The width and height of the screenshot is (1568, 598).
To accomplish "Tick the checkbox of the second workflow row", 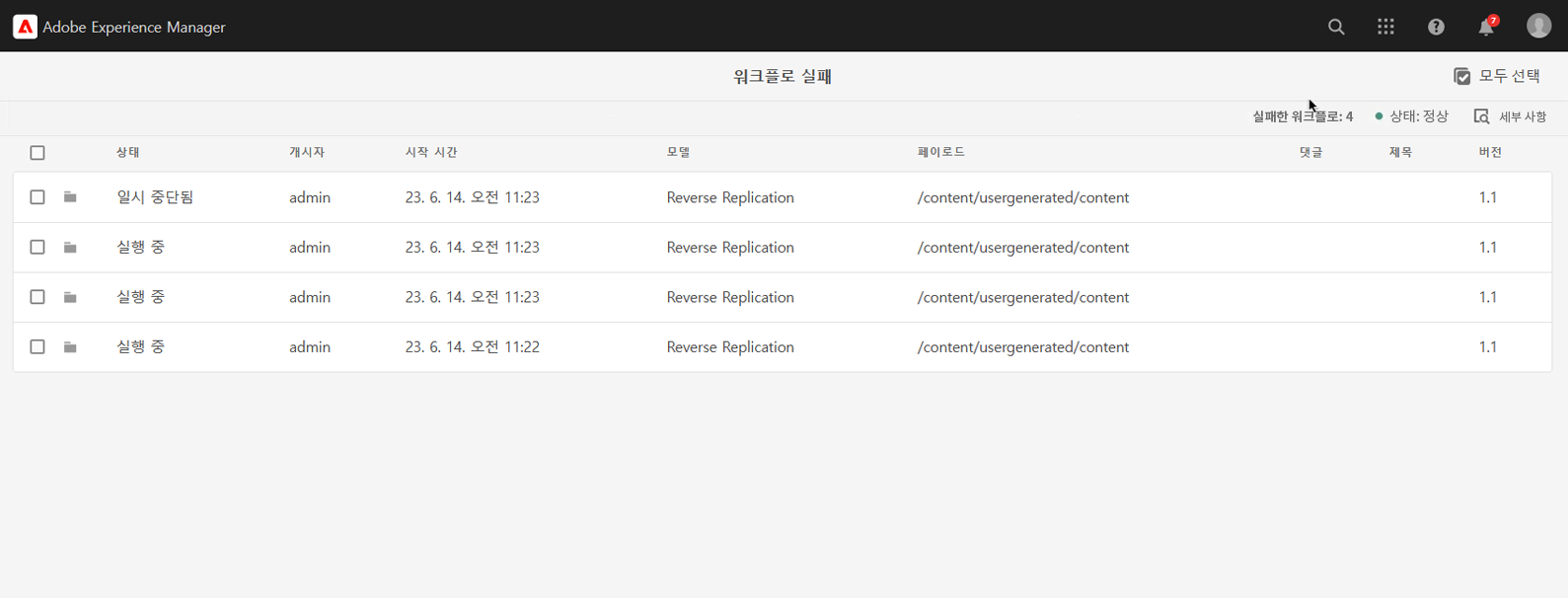I will [x=37, y=247].
